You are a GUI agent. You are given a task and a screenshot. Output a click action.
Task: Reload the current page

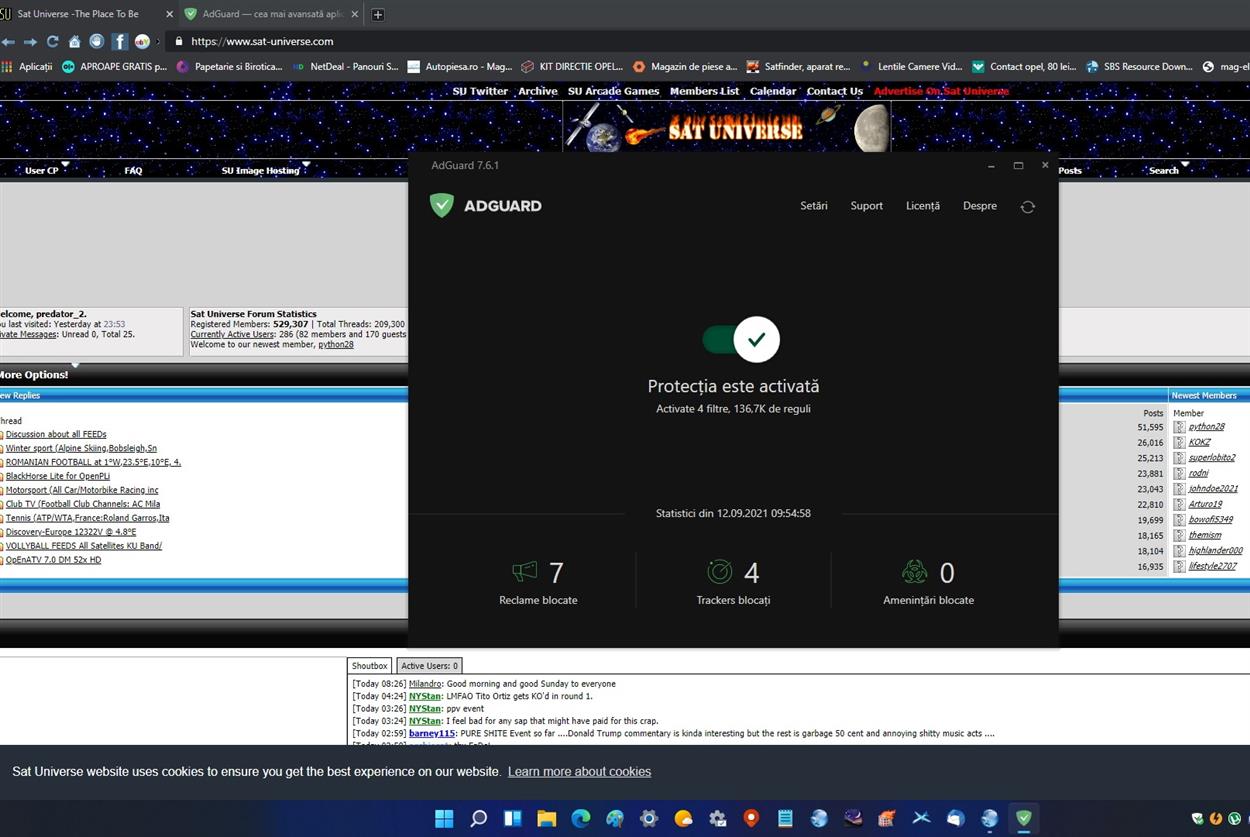pos(53,42)
